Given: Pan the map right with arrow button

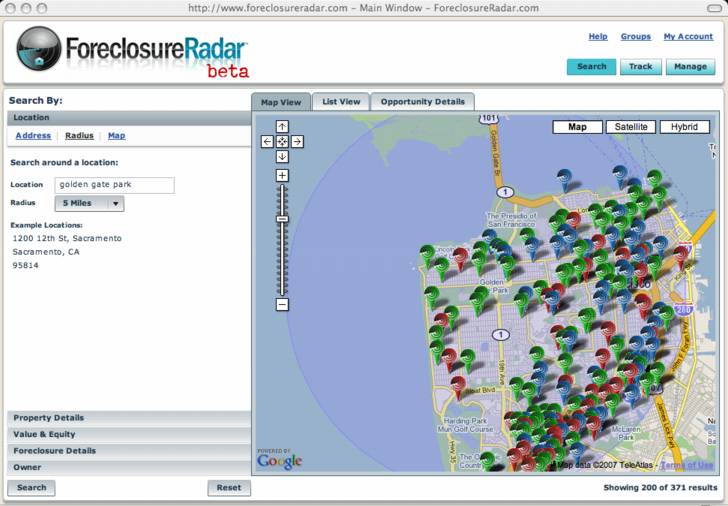Looking at the screenshot, I should (x=297, y=142).
